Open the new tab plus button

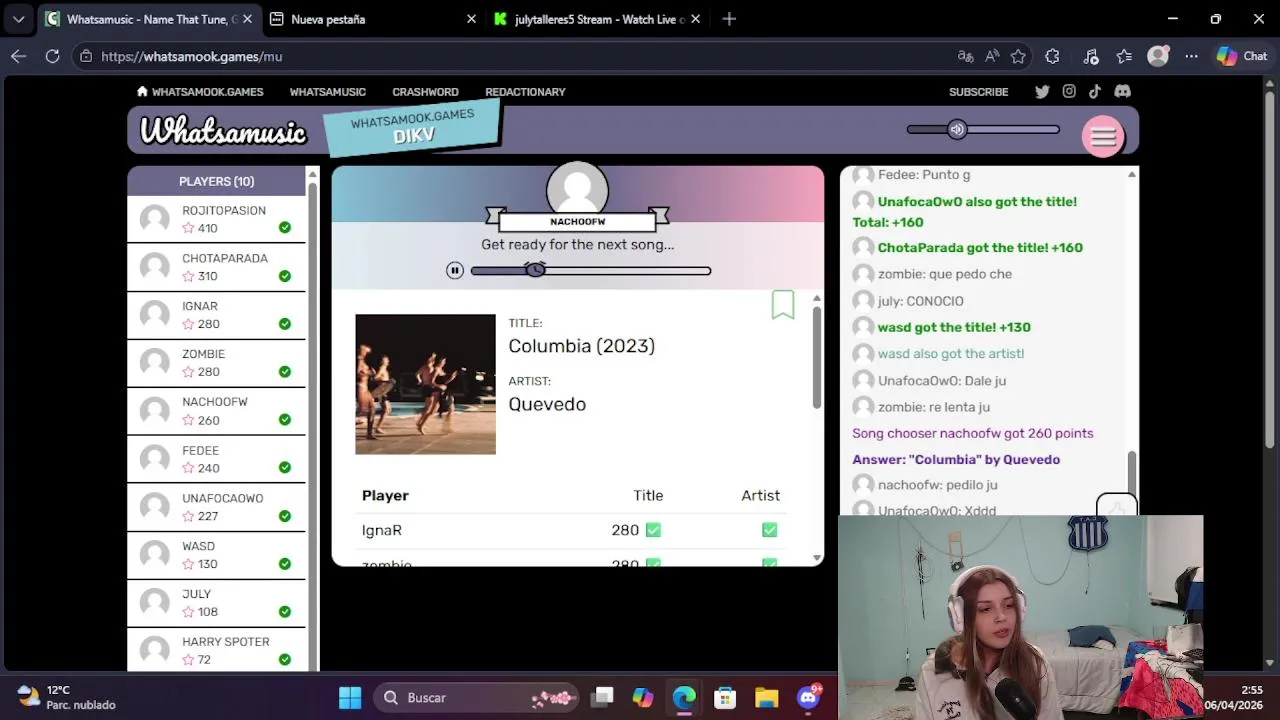pos(729,19)
